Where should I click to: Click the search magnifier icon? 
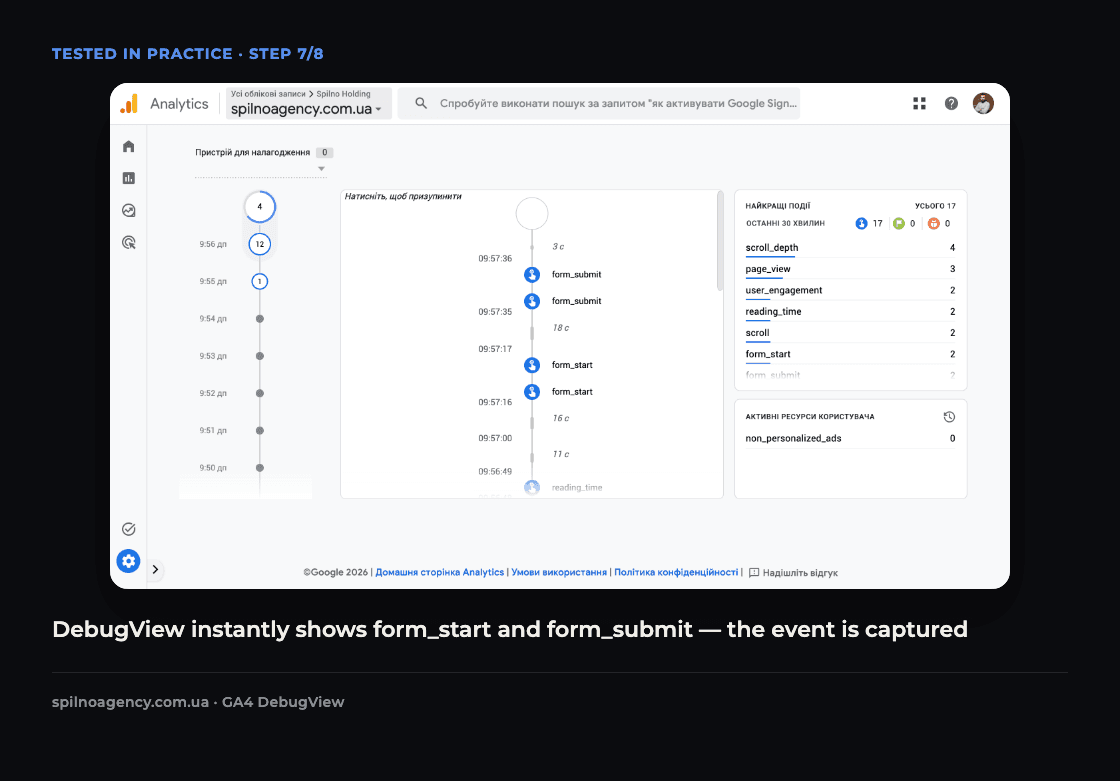click(421, 104)
